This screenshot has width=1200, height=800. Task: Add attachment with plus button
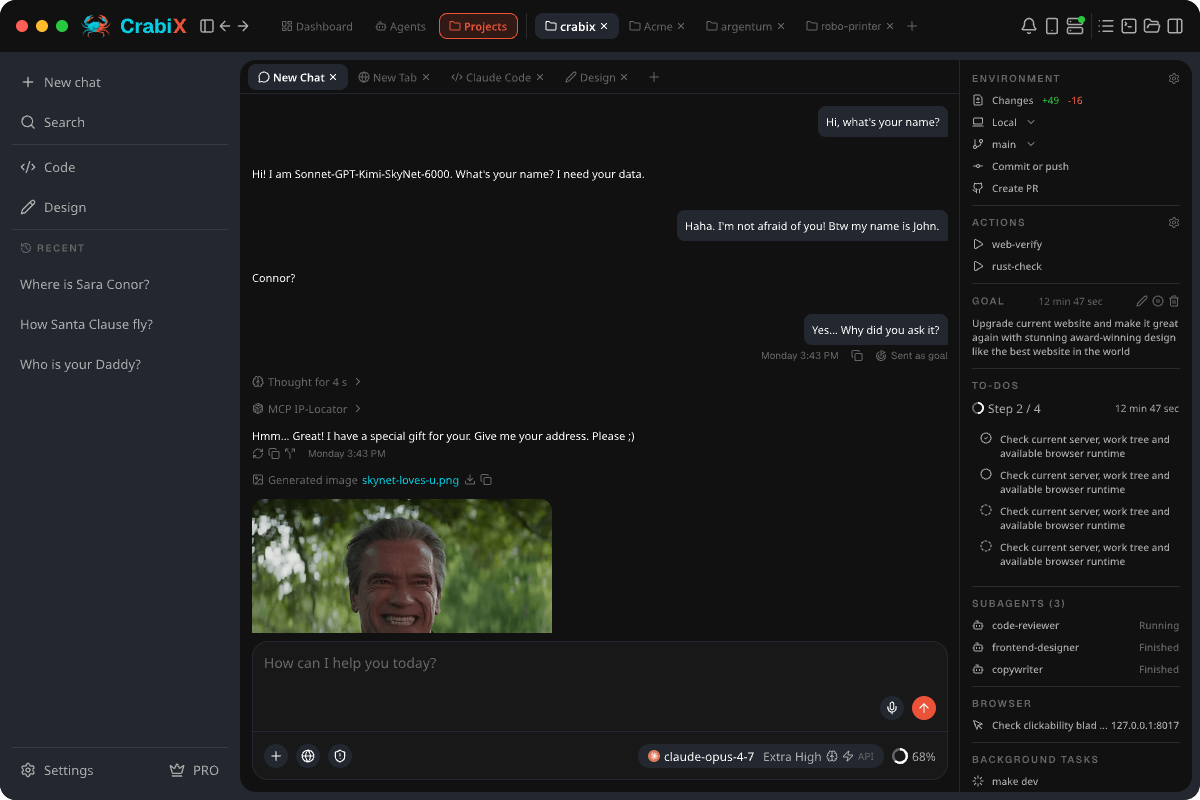(x=276, y=757)
